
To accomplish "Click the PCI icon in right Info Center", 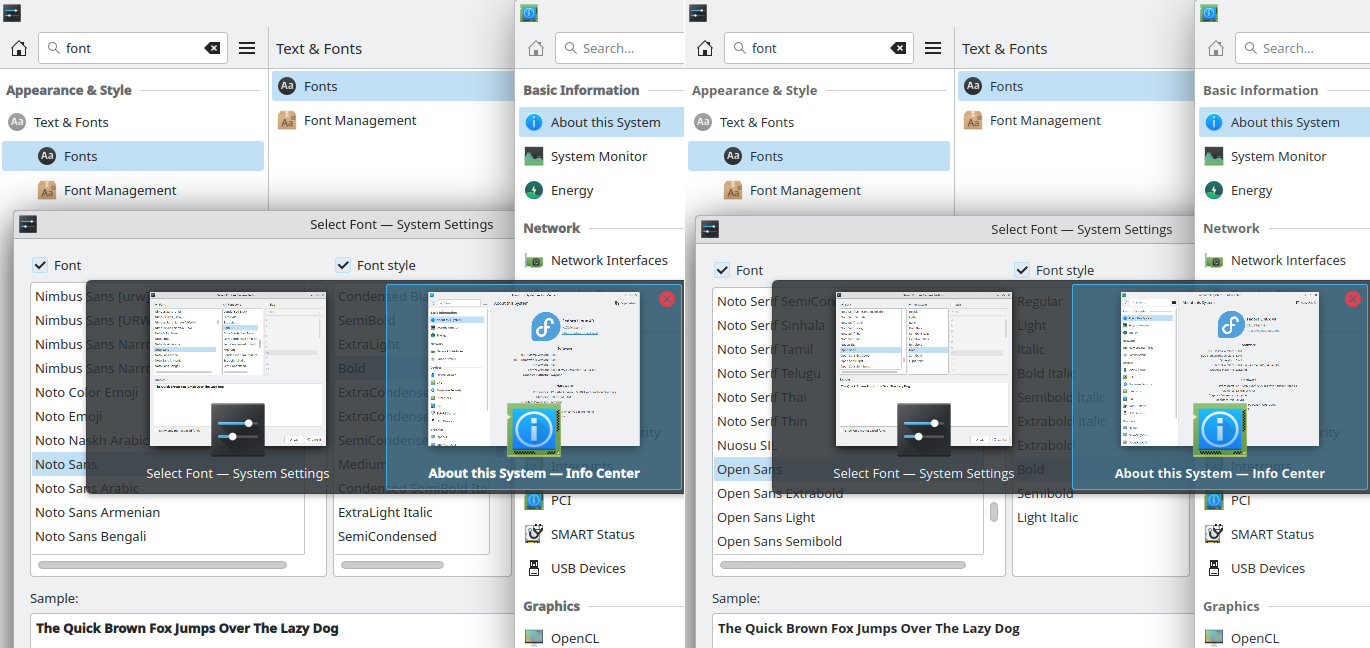I will (1214, 500).
